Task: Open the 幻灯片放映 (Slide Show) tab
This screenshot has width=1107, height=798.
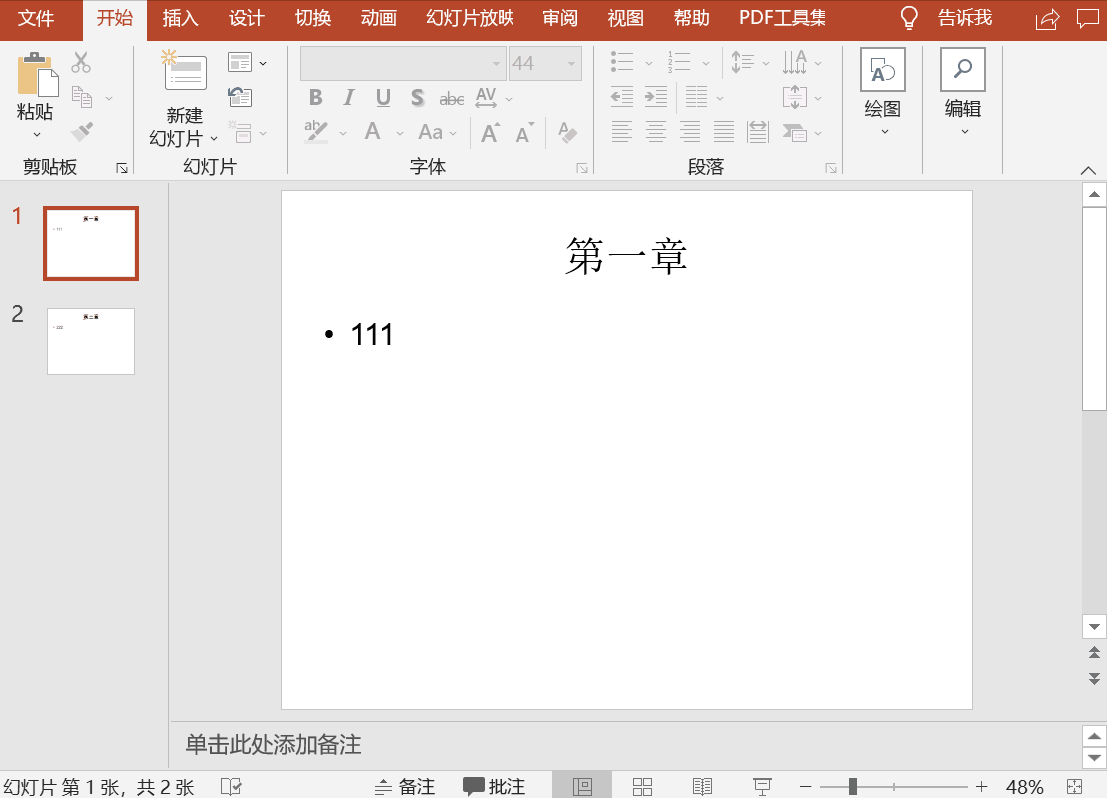Action: coord(467,18)
